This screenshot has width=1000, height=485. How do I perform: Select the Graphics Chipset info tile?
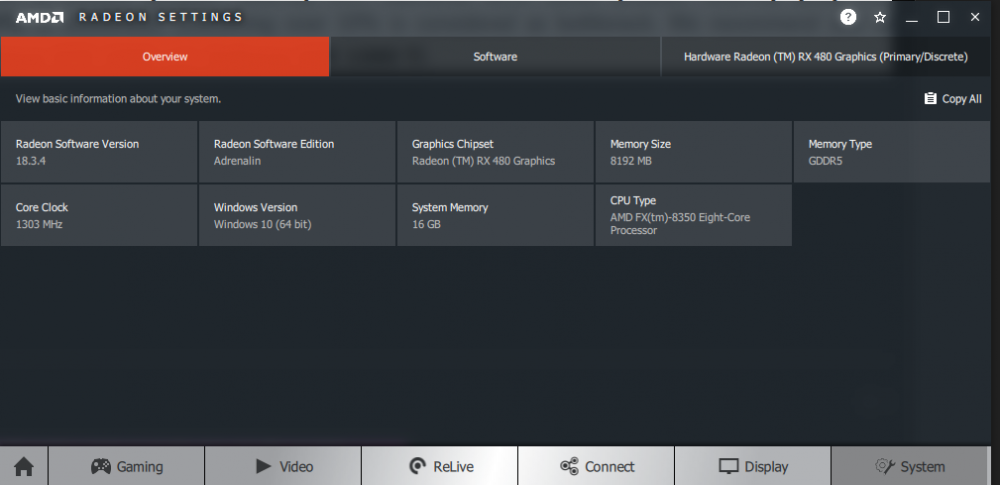495,152
